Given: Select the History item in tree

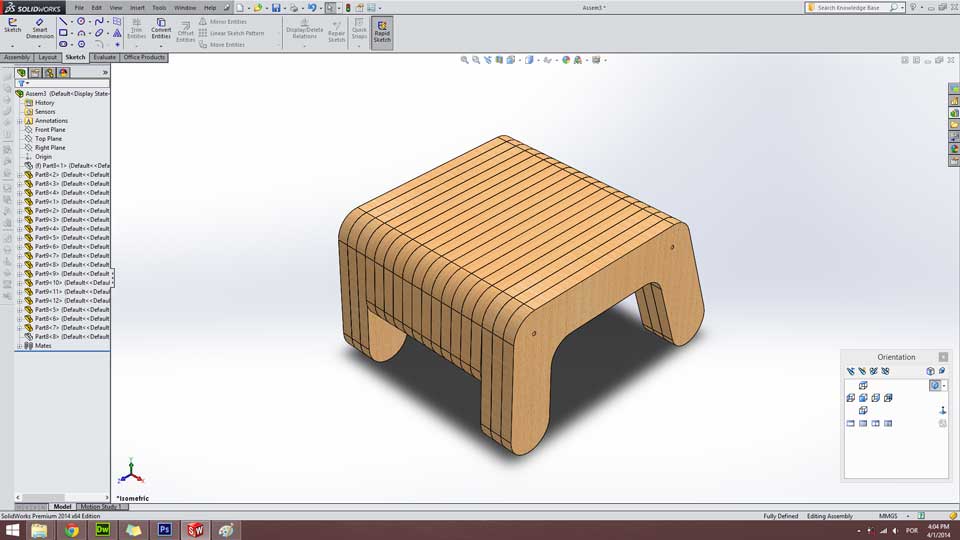Looking at the screenshot, I should (45, 103).
